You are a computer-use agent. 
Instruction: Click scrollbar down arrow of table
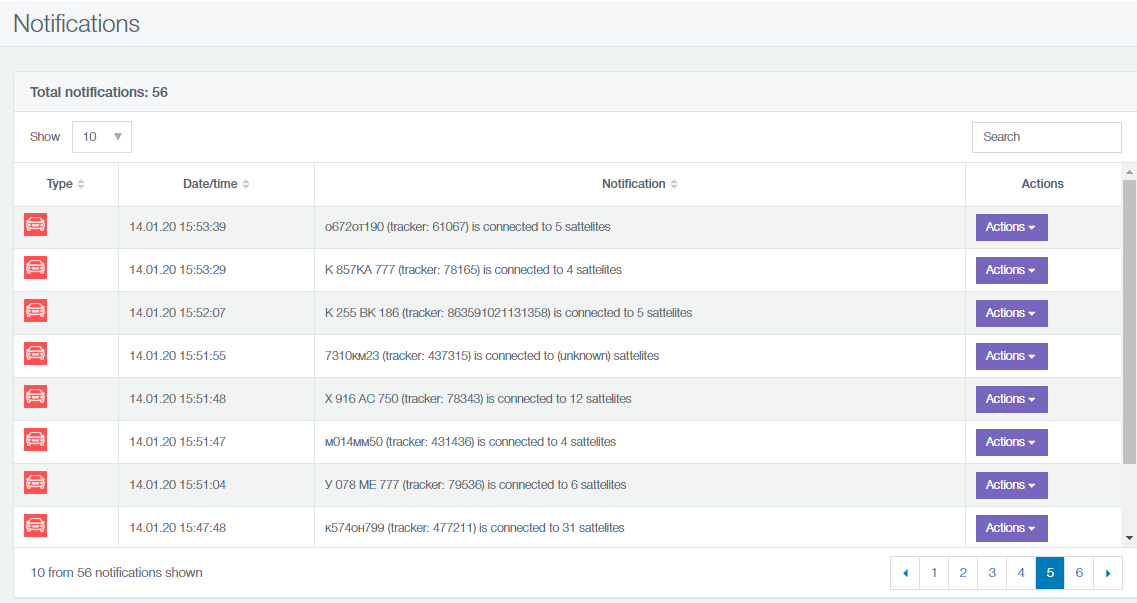click(1129, 538)
